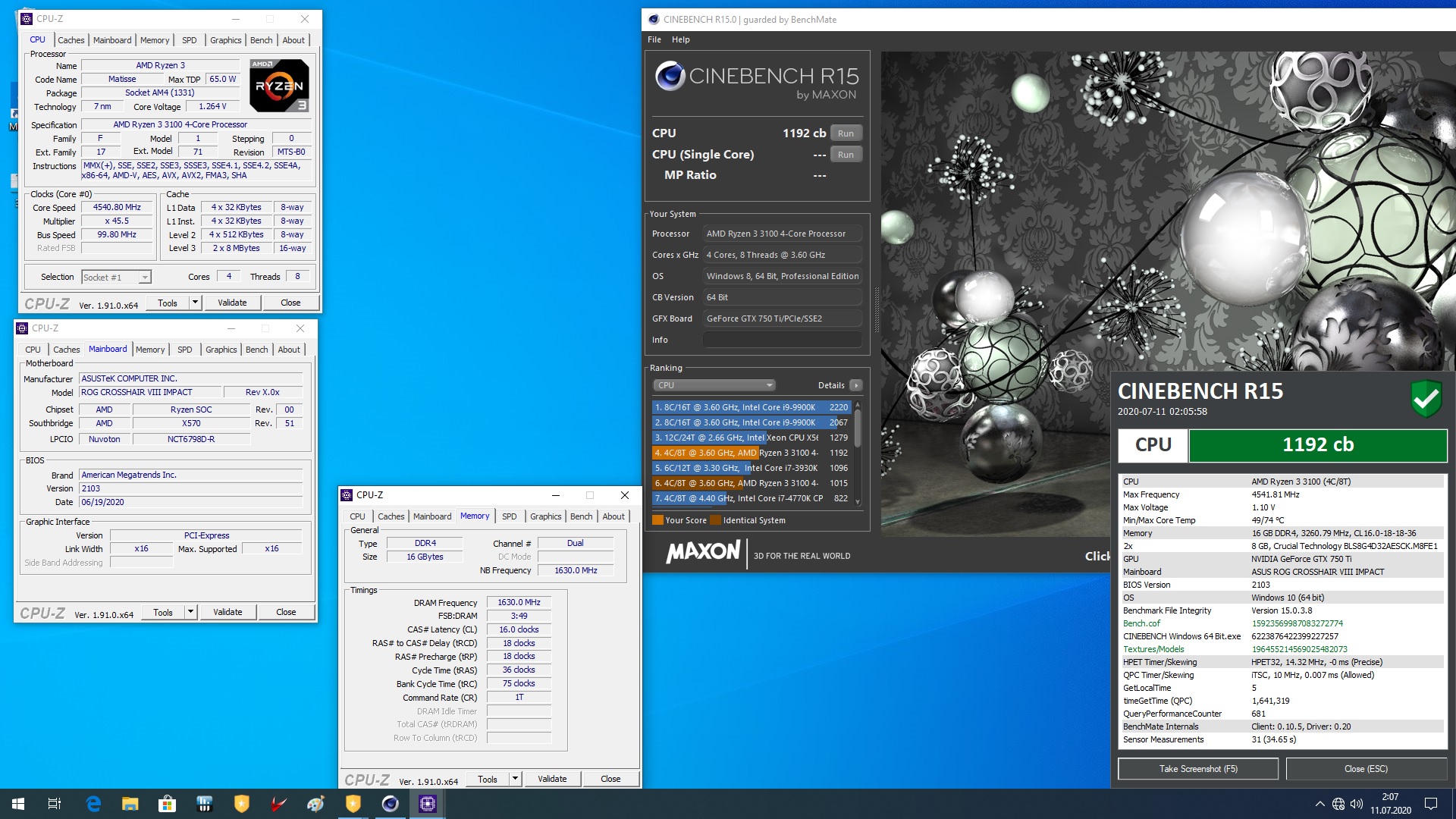
Task: Click Close button in Mainboard CPU-Z window
Action: pyautogui.click(x=286, y=612)
